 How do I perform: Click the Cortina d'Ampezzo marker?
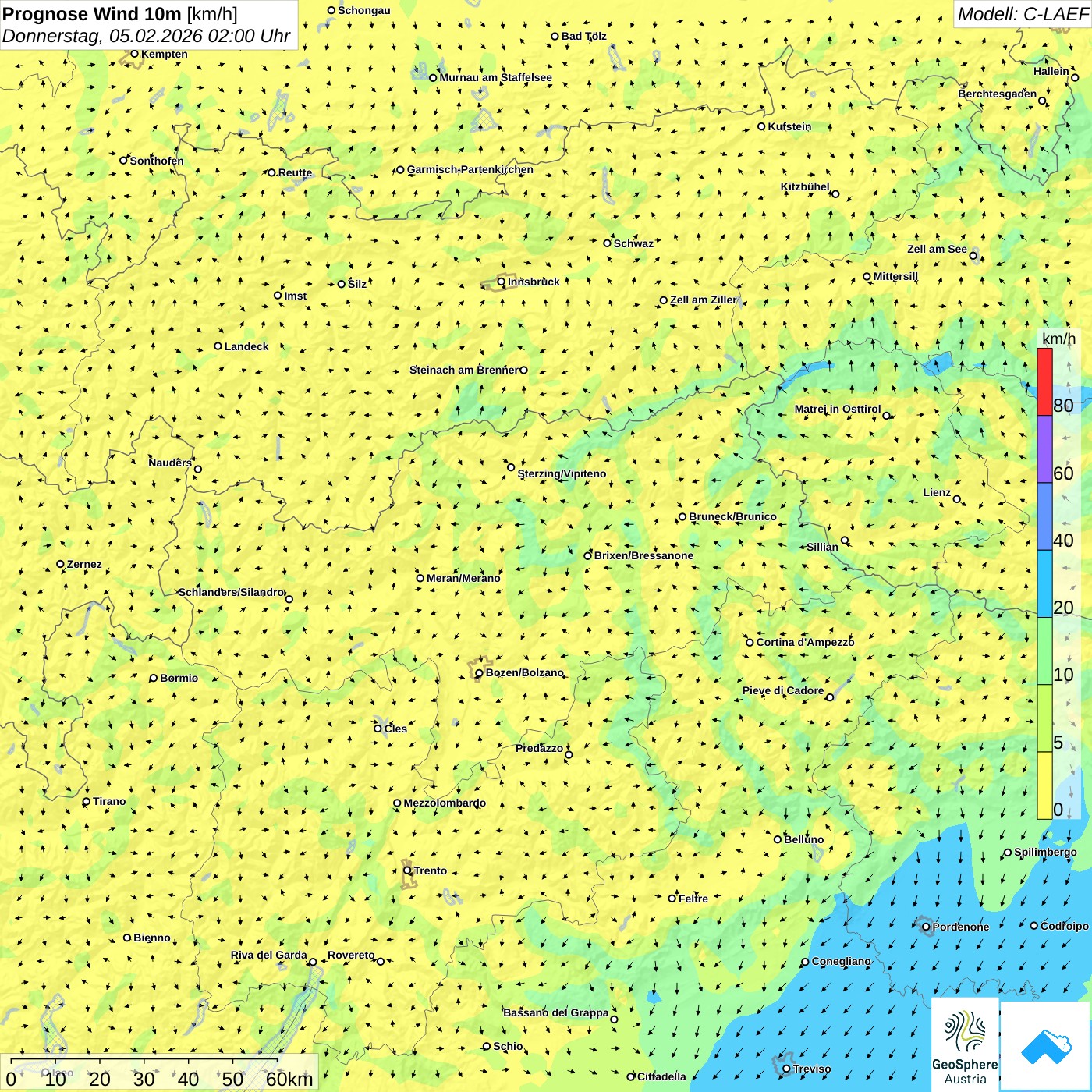[750, 643]
